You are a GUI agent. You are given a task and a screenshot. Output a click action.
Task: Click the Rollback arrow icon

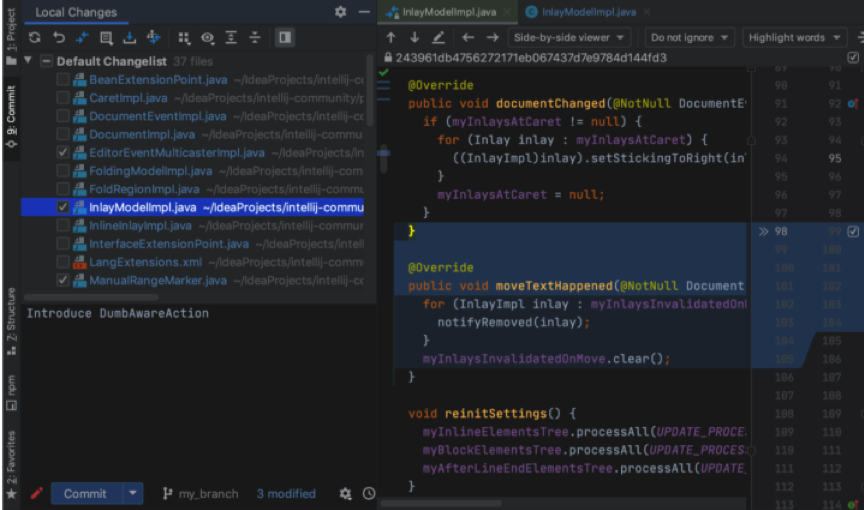59,37
